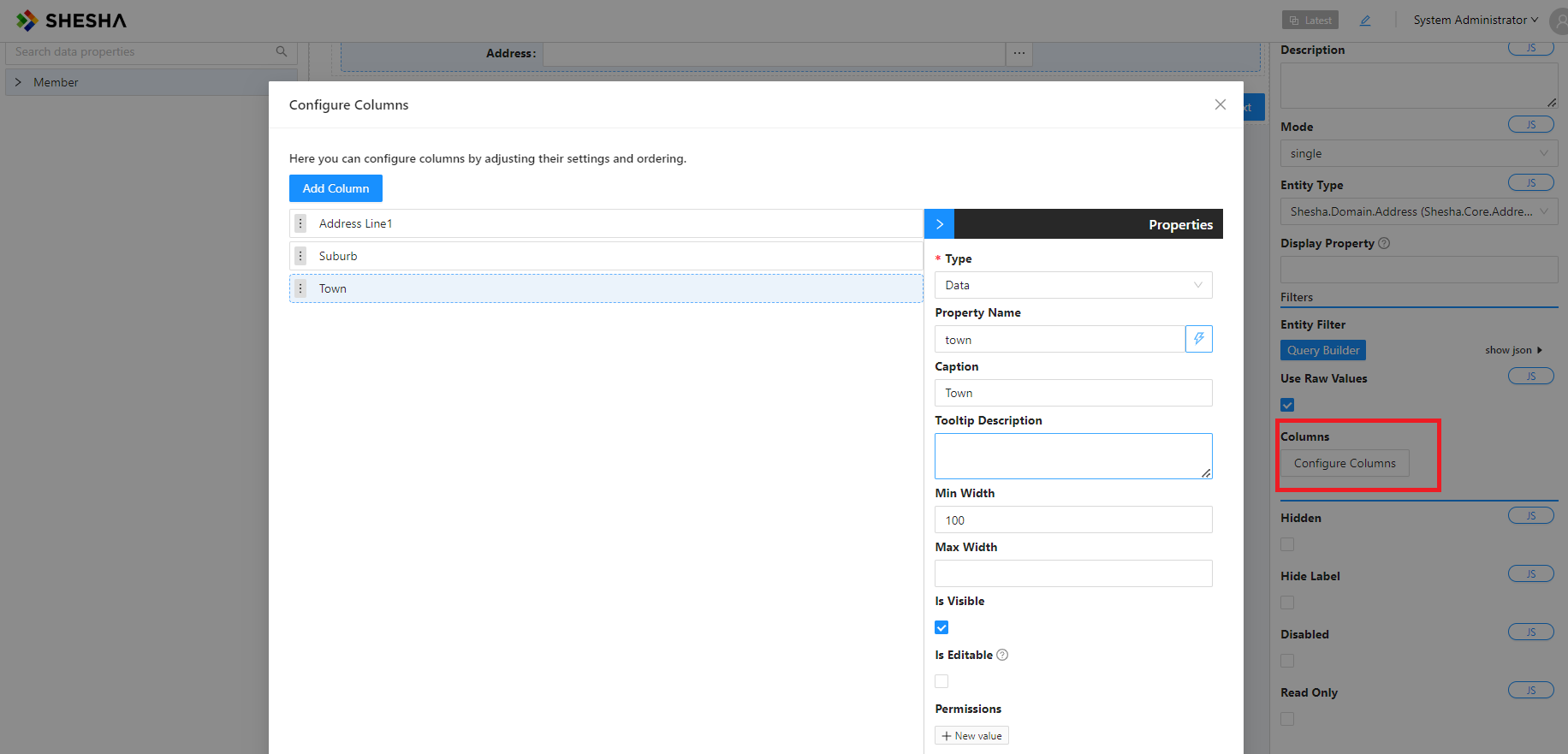Click the lightning bolt icon by Property Name
The image size is (1568, 754).
point(1199,339)
